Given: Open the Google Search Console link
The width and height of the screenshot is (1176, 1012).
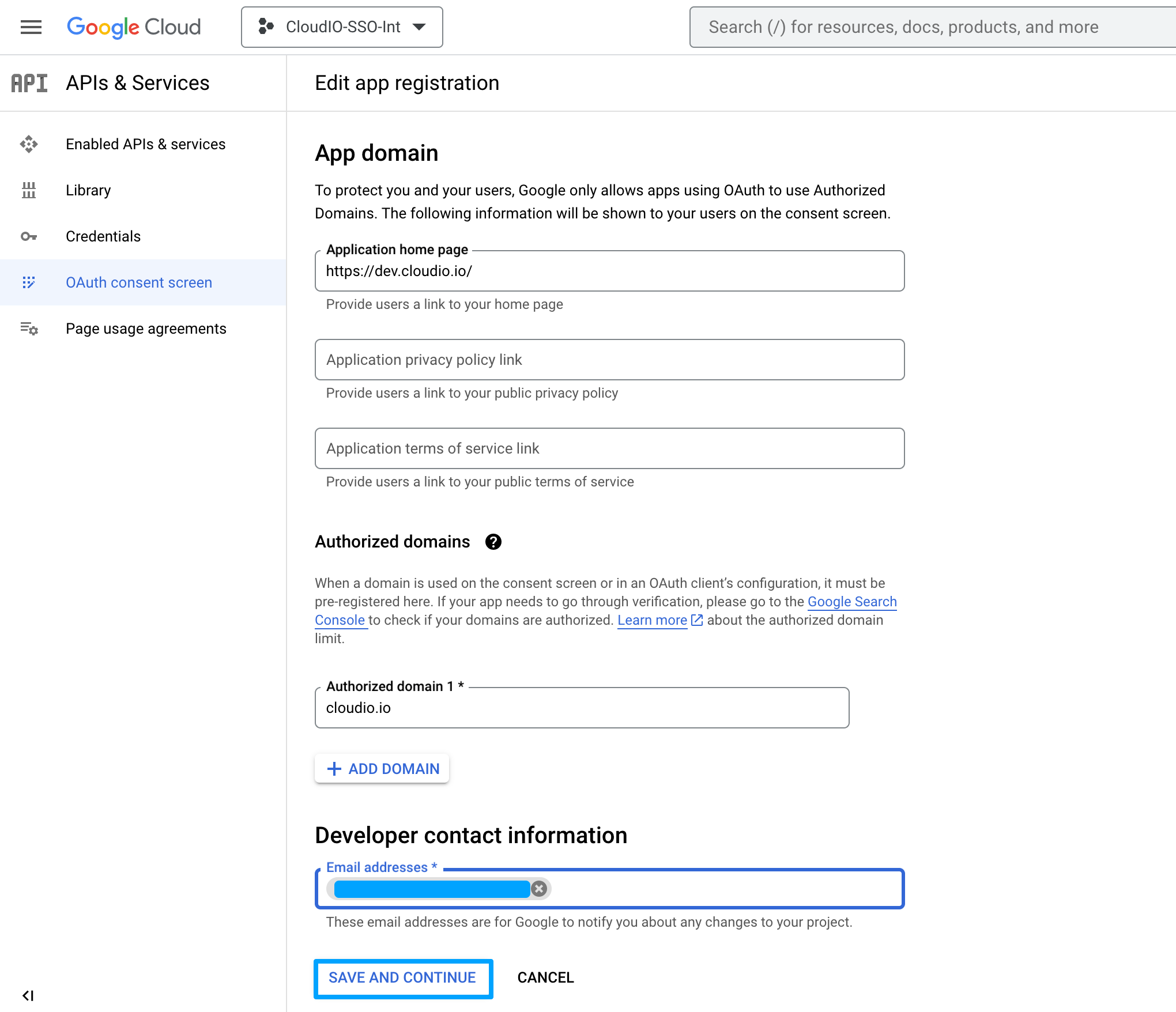Looking at the screenshot, I should pyautogui.click(x=851, y=602).
